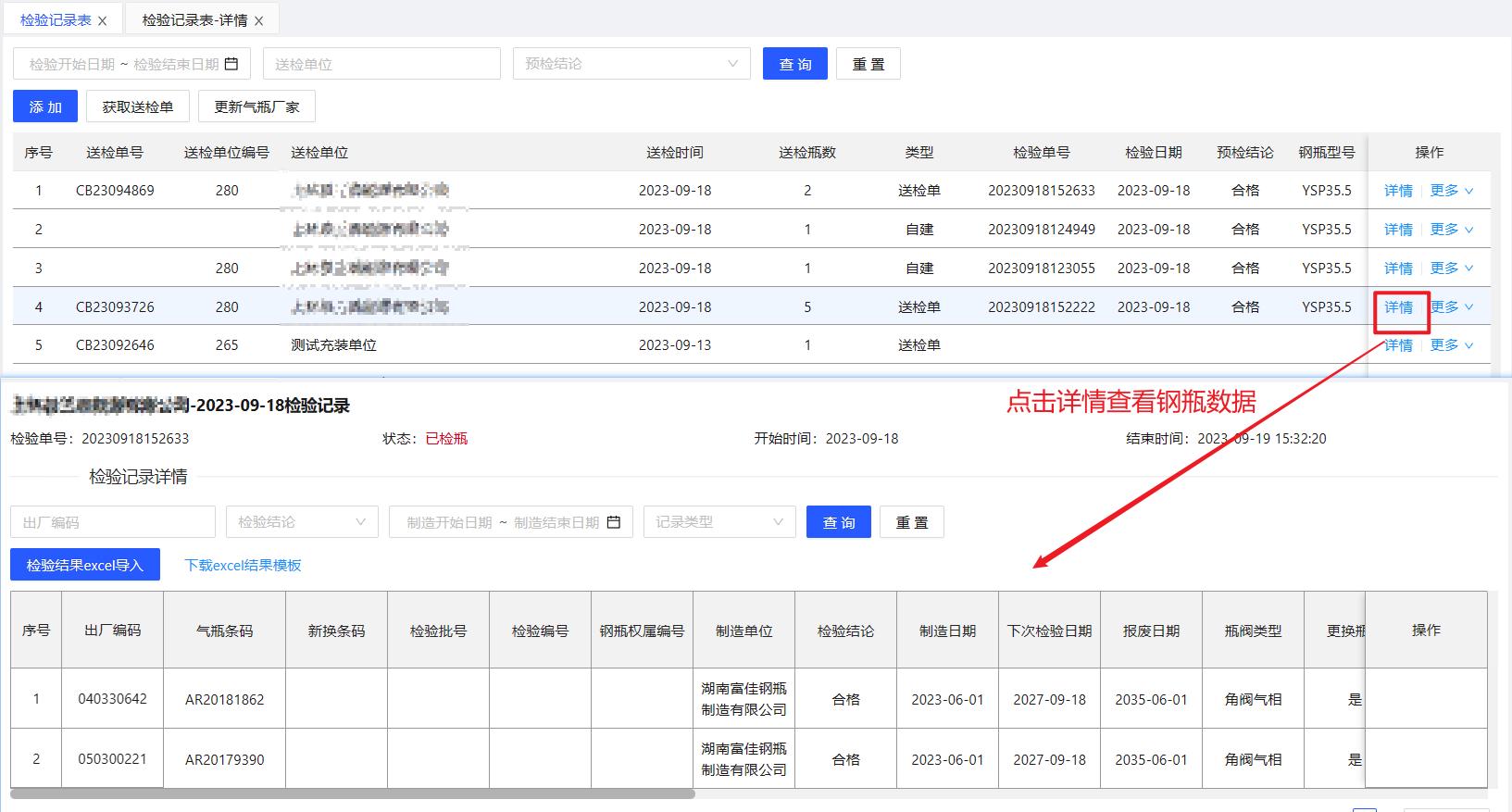Viewport: 1512px width, 812px height.
Task: Click top 查询 button beside 预检结论
Action: [795, 64]
